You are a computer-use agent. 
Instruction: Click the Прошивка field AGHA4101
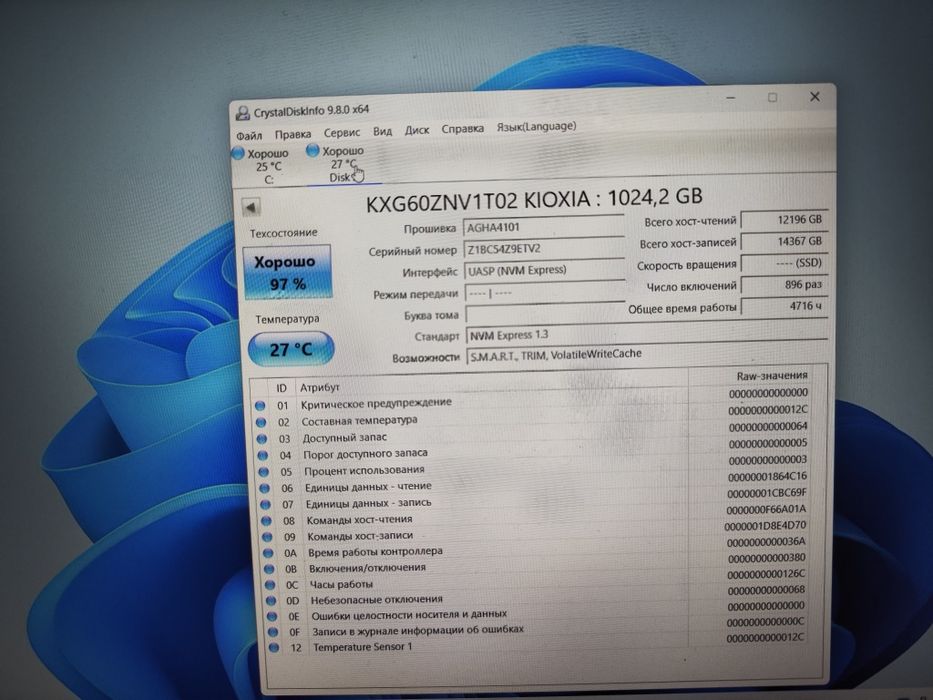tap(543, 227)
